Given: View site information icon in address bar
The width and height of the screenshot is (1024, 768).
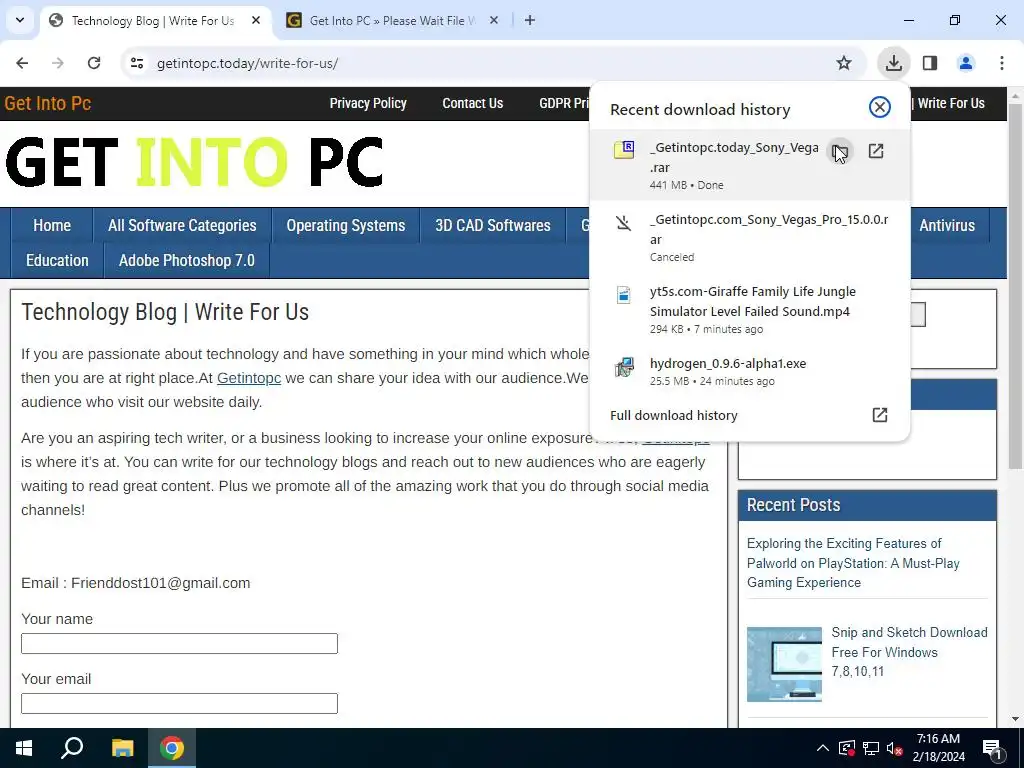Looking at the screenshot, I should point(137,63).
